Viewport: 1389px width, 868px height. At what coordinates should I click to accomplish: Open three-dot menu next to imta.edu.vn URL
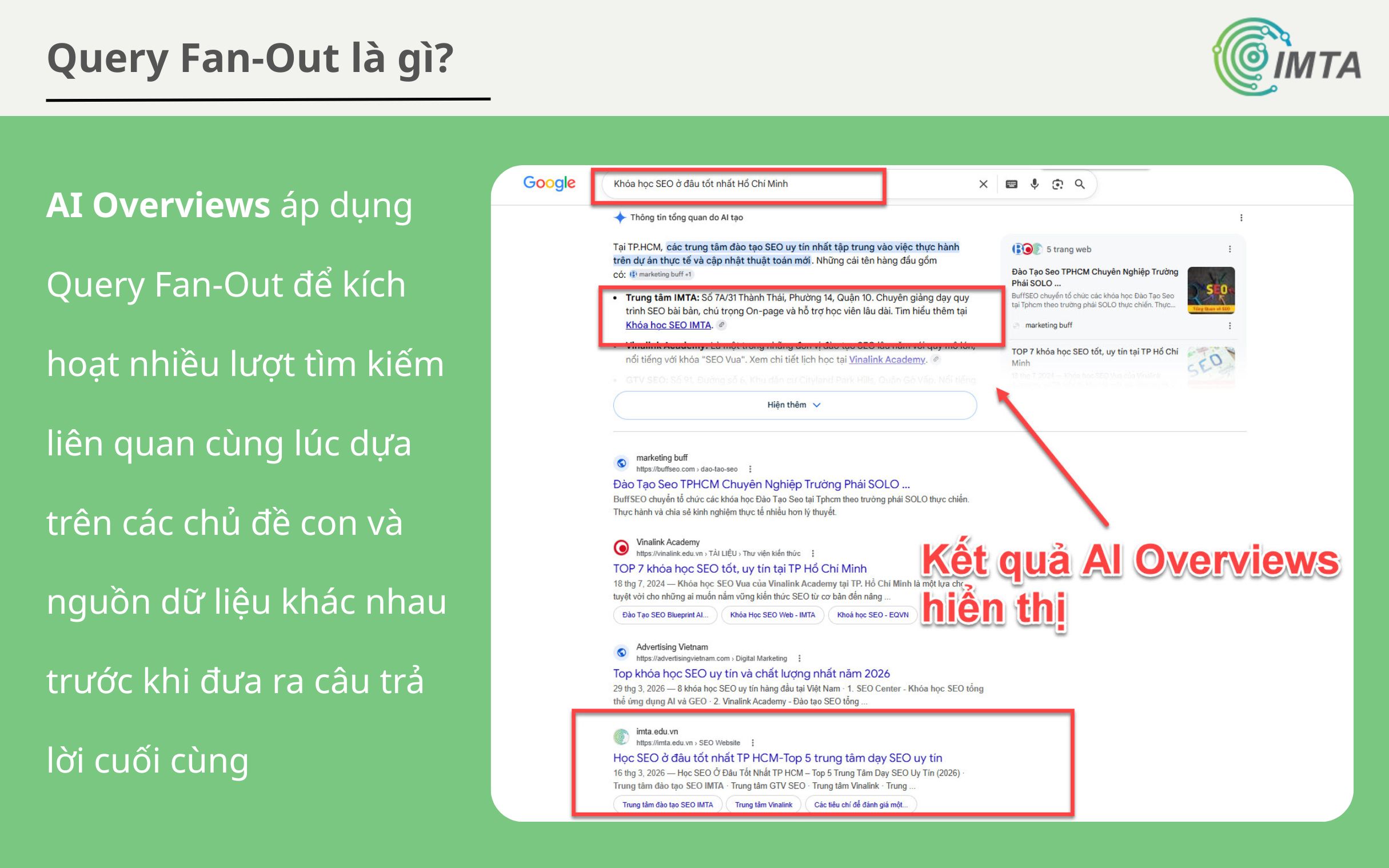coord(753,743)
